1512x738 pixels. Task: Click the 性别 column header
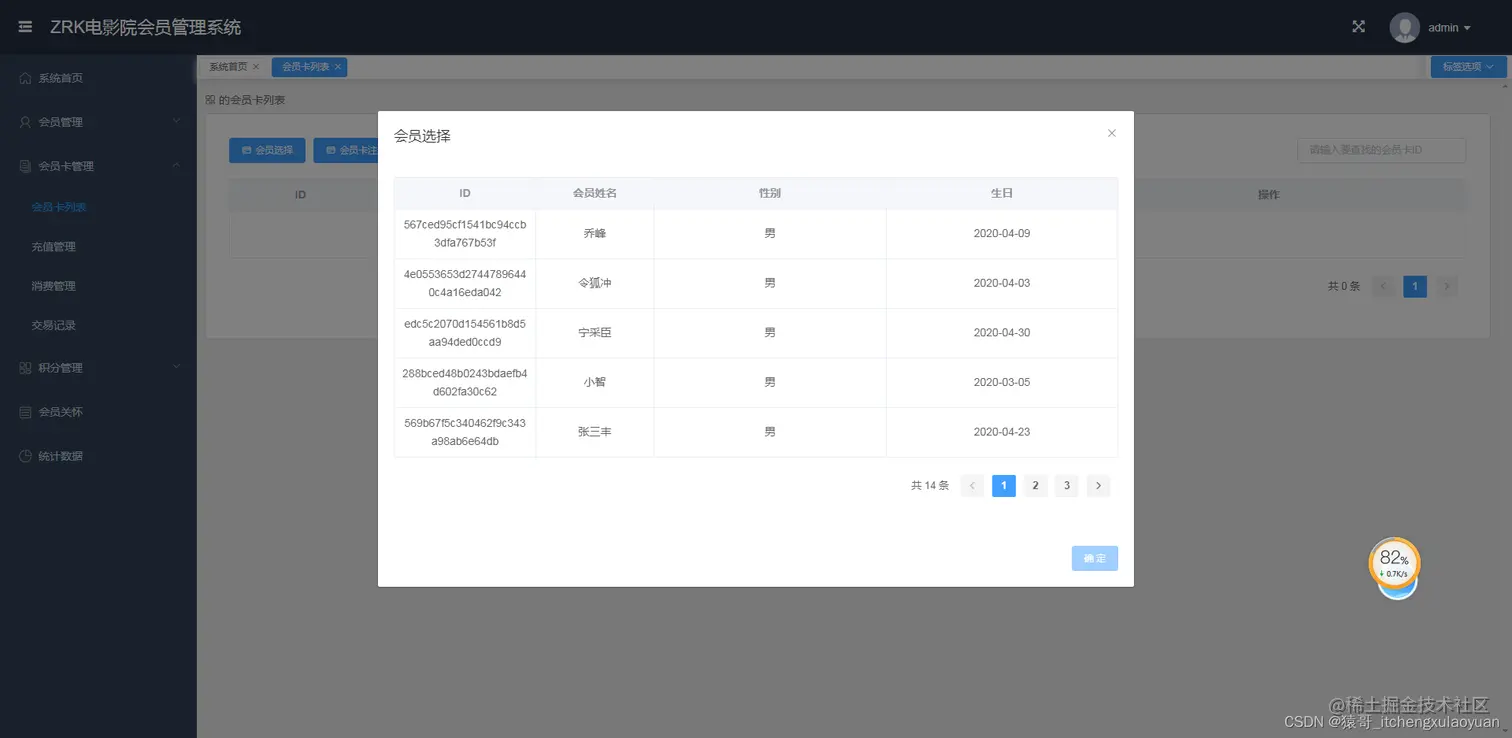(770, 193)
